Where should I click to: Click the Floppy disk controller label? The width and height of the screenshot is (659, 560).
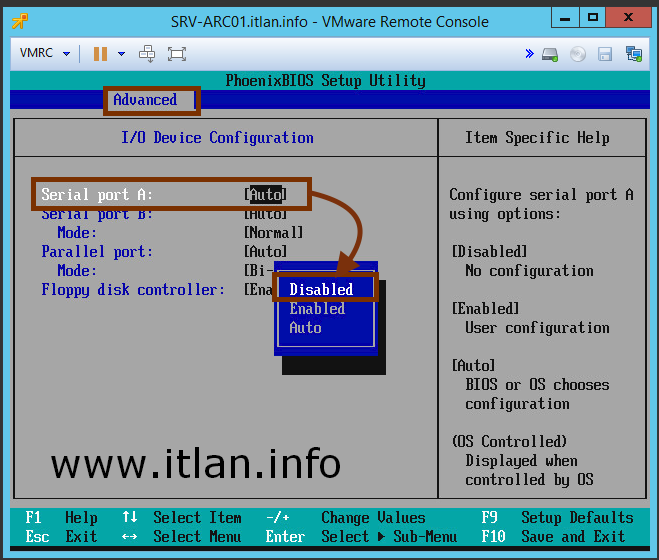133,290
